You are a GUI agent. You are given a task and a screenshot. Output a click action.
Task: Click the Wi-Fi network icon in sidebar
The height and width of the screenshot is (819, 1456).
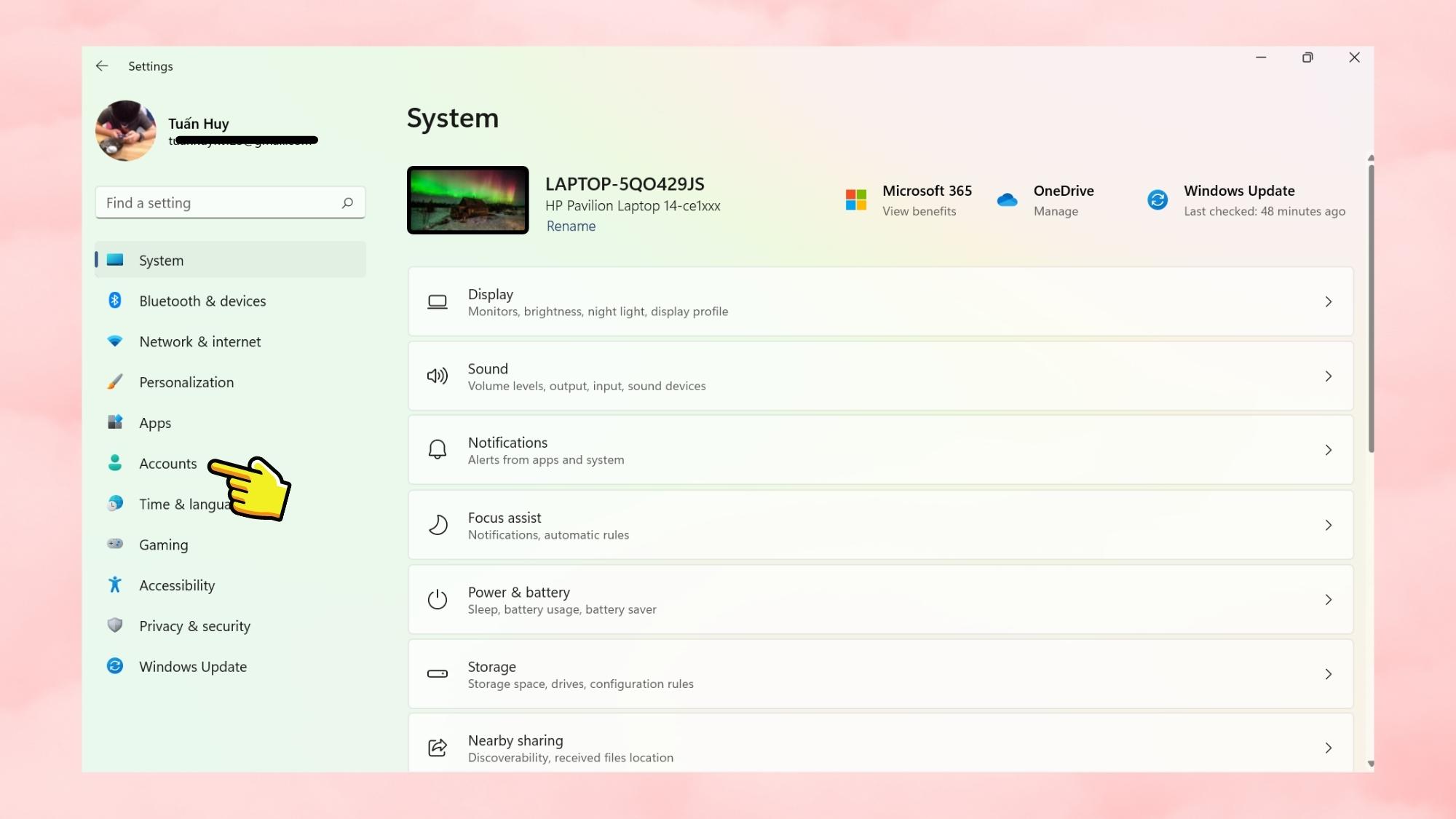point(115,341)
